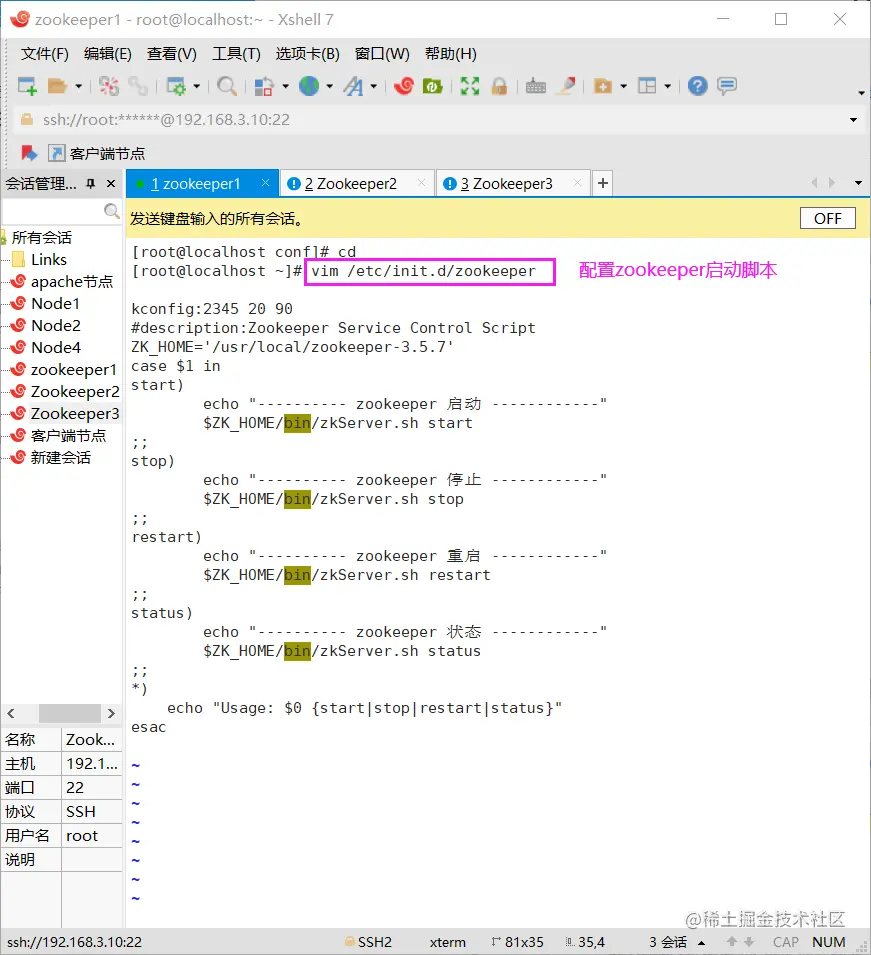
Task: Close the session manager panel
Action: (111, 183)
